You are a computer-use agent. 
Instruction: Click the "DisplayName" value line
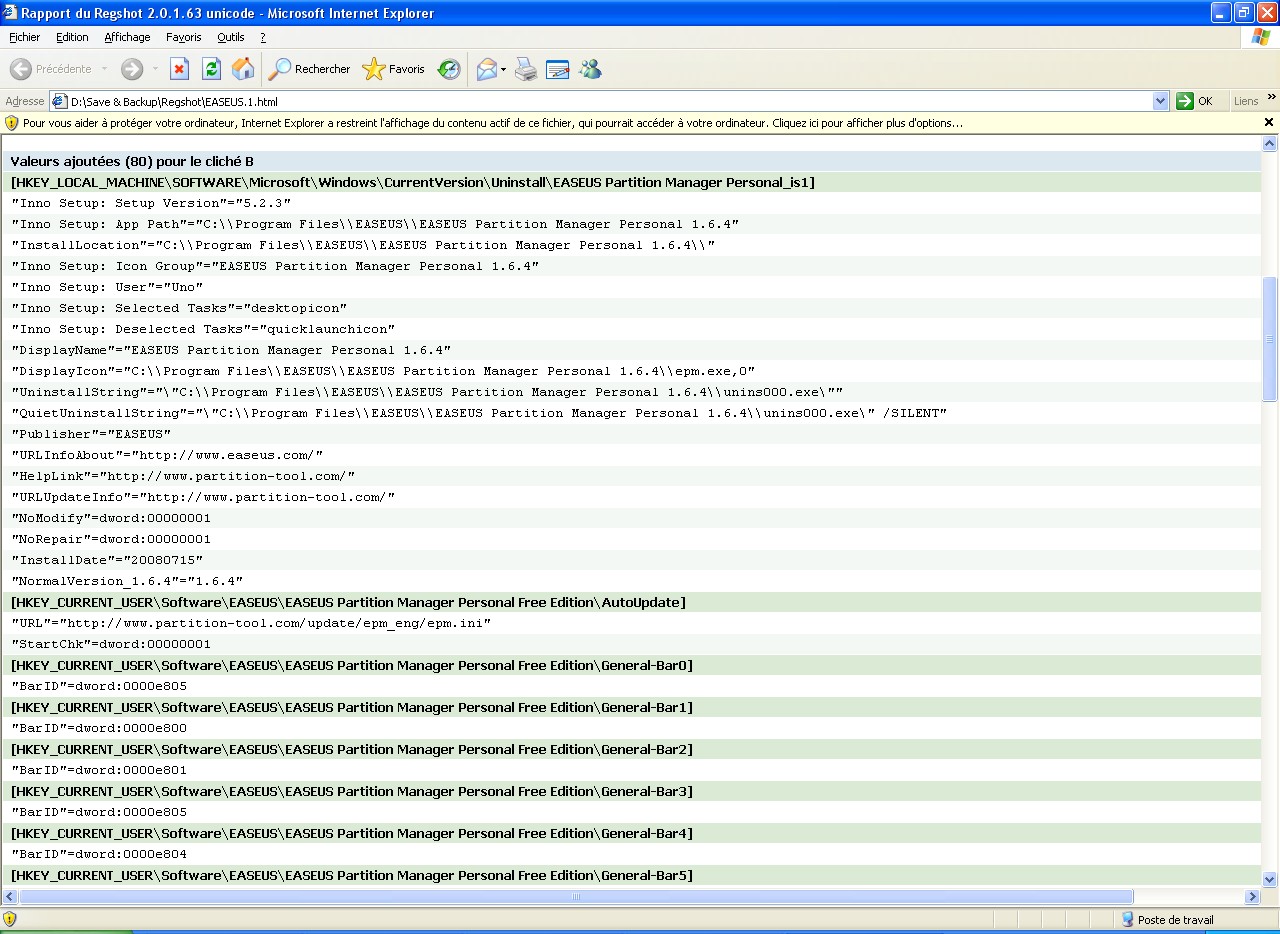pos(231,350)
